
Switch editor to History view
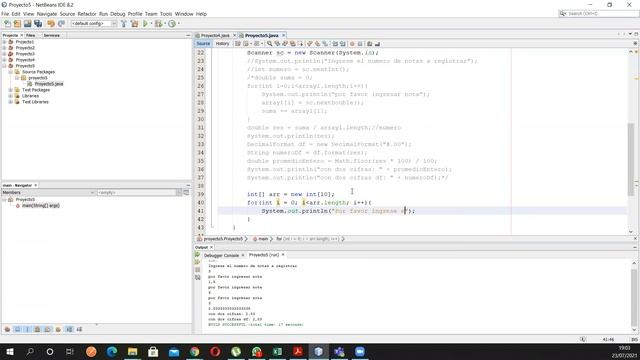[x=222, y=44]
